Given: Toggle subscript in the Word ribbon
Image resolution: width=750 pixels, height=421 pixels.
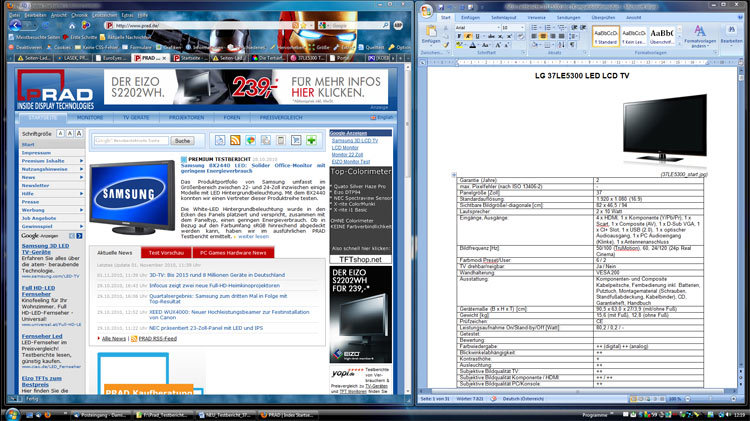Looking at the screenshot, I should coord(500,36).
